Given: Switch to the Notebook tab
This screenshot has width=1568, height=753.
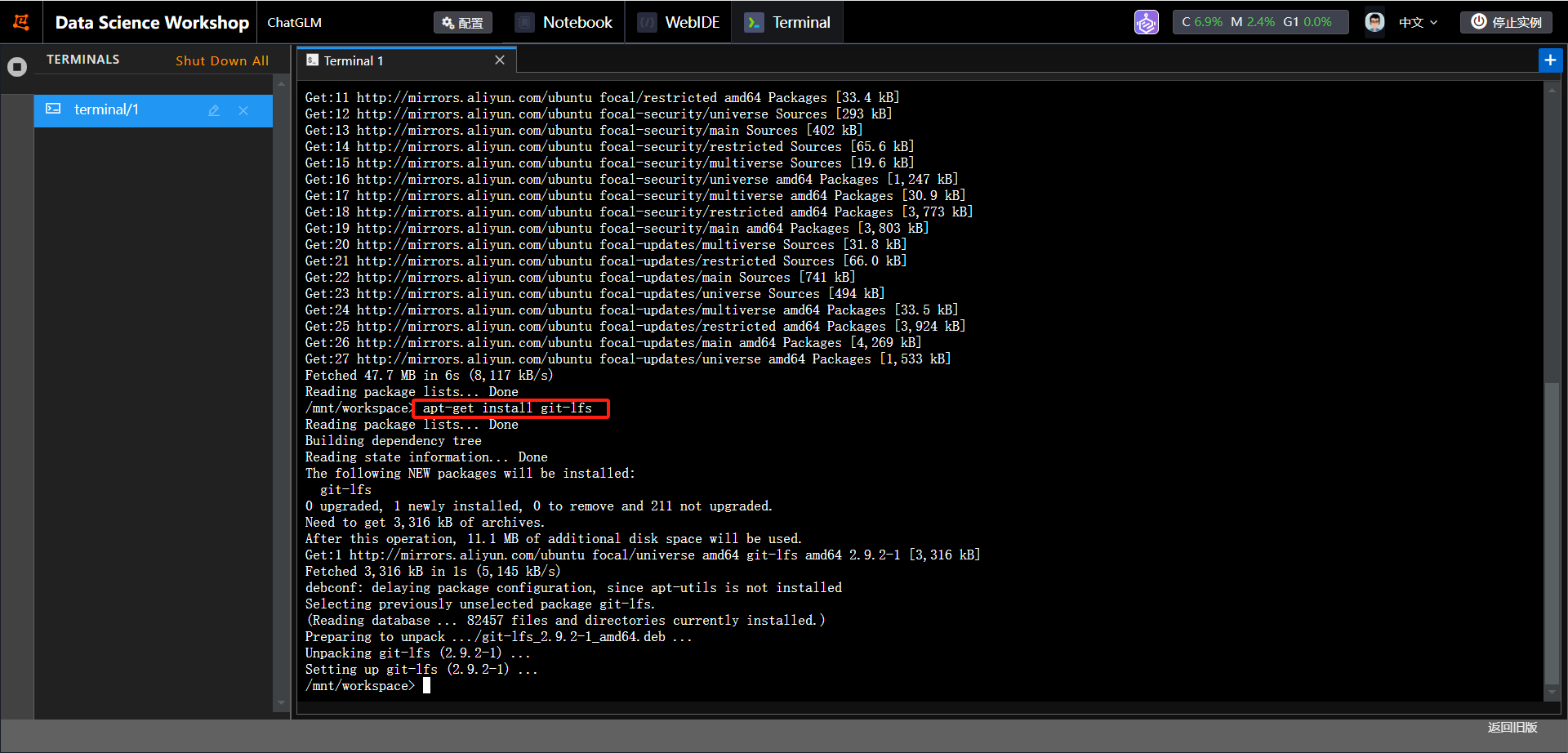Looking at the screenshot, I should tap(564, 22).
